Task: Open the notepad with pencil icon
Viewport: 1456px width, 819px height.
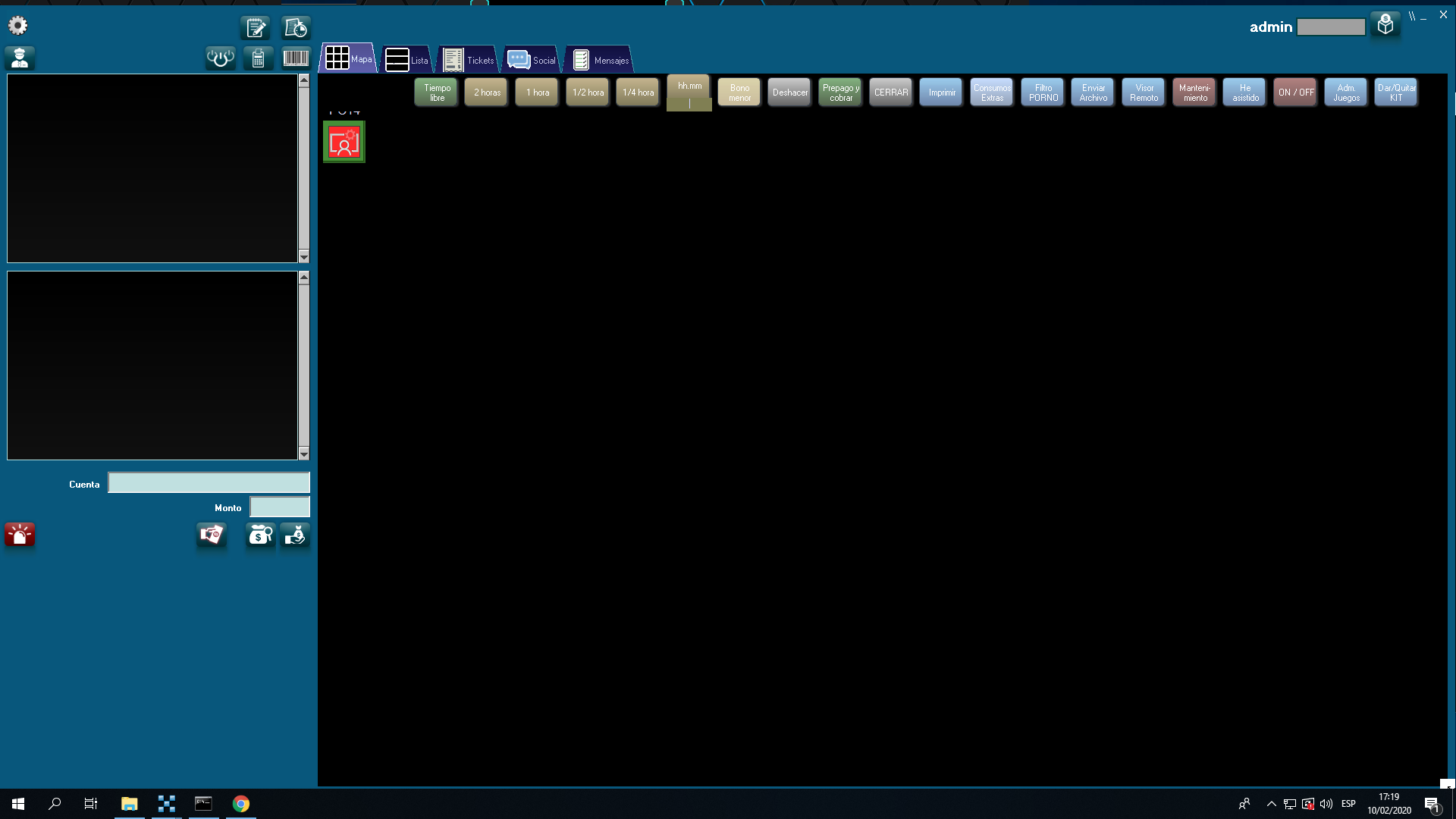Action: click(256, 28)
